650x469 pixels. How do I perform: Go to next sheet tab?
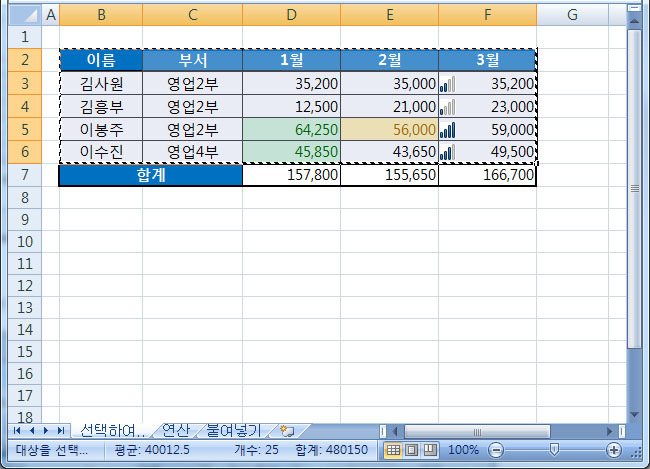tap(46, 431)
